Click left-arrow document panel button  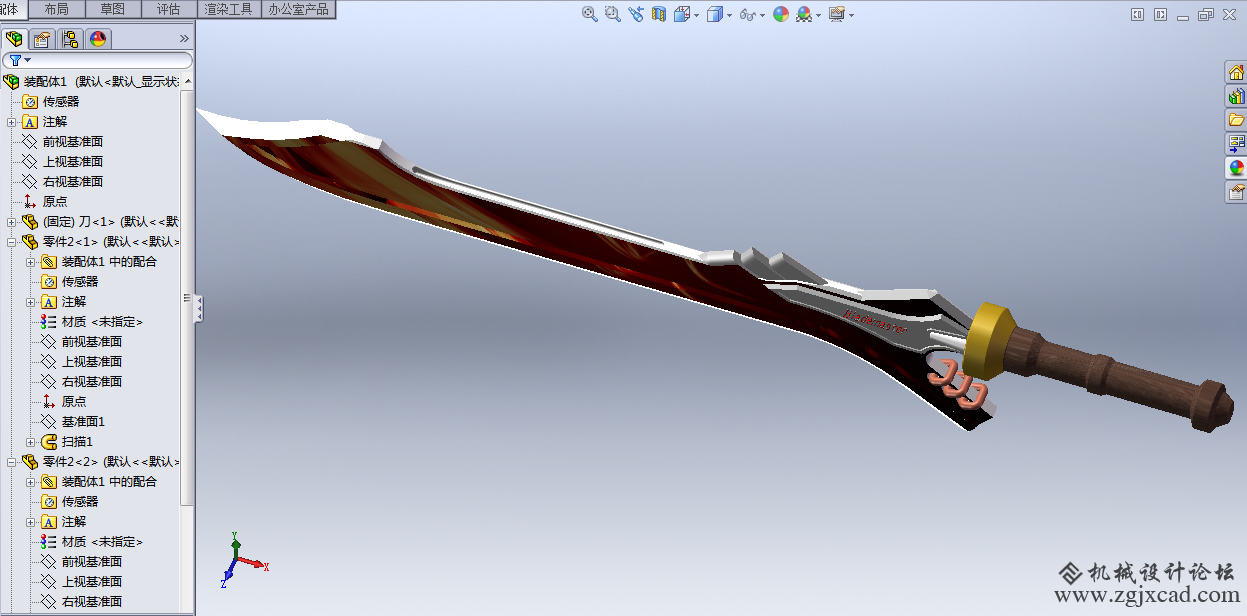[x=1138, y=15]
